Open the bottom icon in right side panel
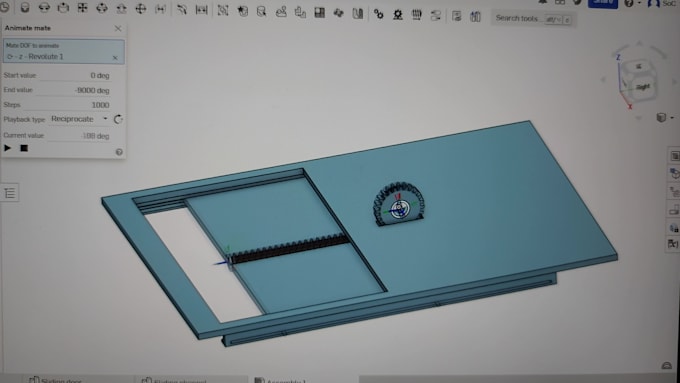The height and width of the screenshot is (383, 680). (x=673, y=244)
